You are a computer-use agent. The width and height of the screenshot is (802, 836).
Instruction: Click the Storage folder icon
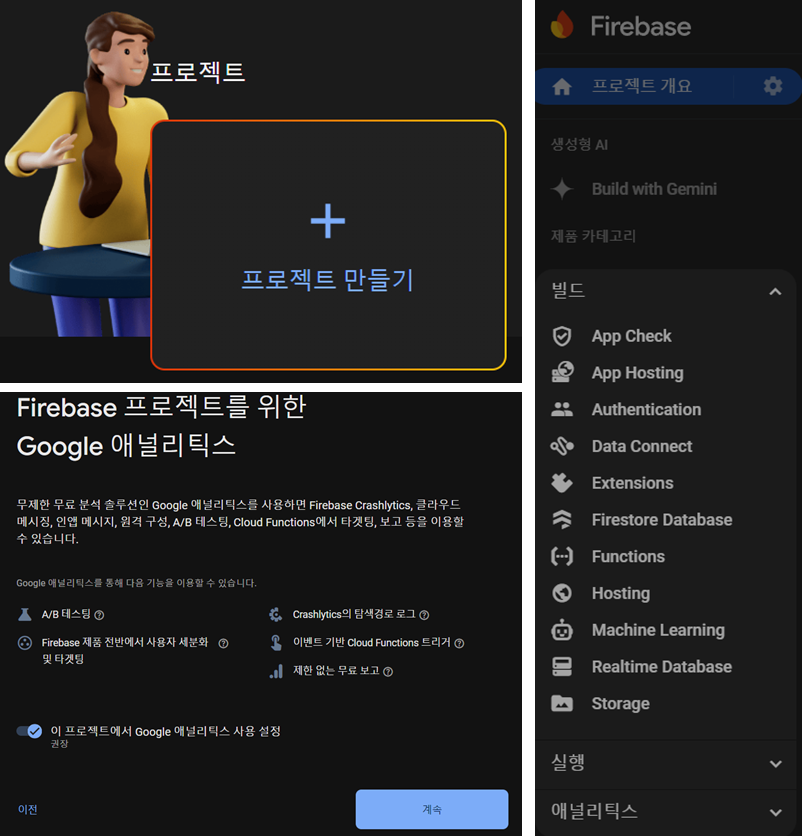(x=562, y=704)
